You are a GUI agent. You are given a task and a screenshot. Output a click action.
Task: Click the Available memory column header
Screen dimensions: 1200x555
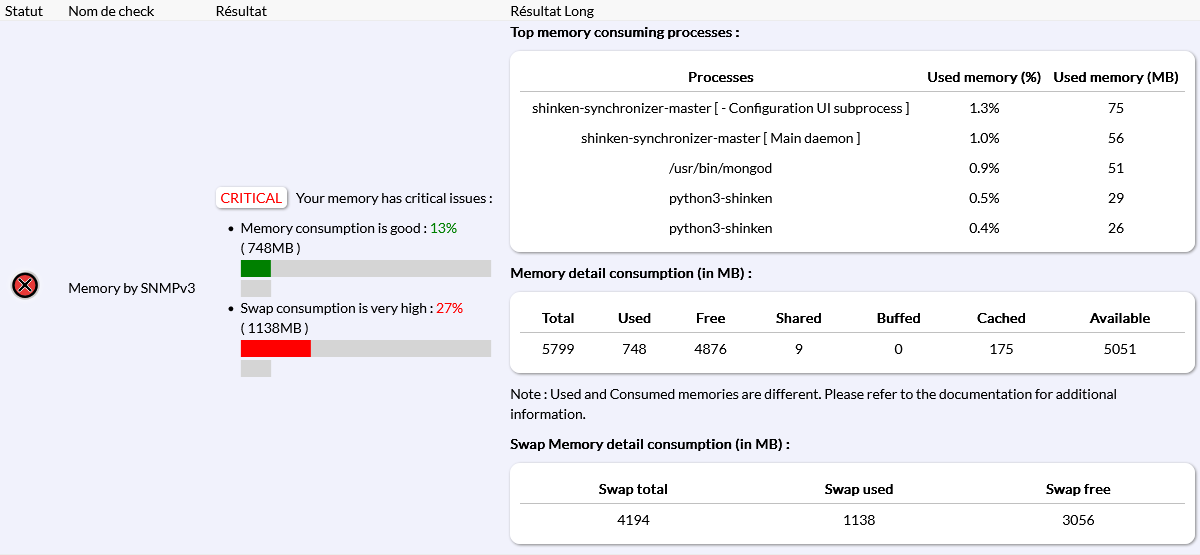tap(1119, 318)
